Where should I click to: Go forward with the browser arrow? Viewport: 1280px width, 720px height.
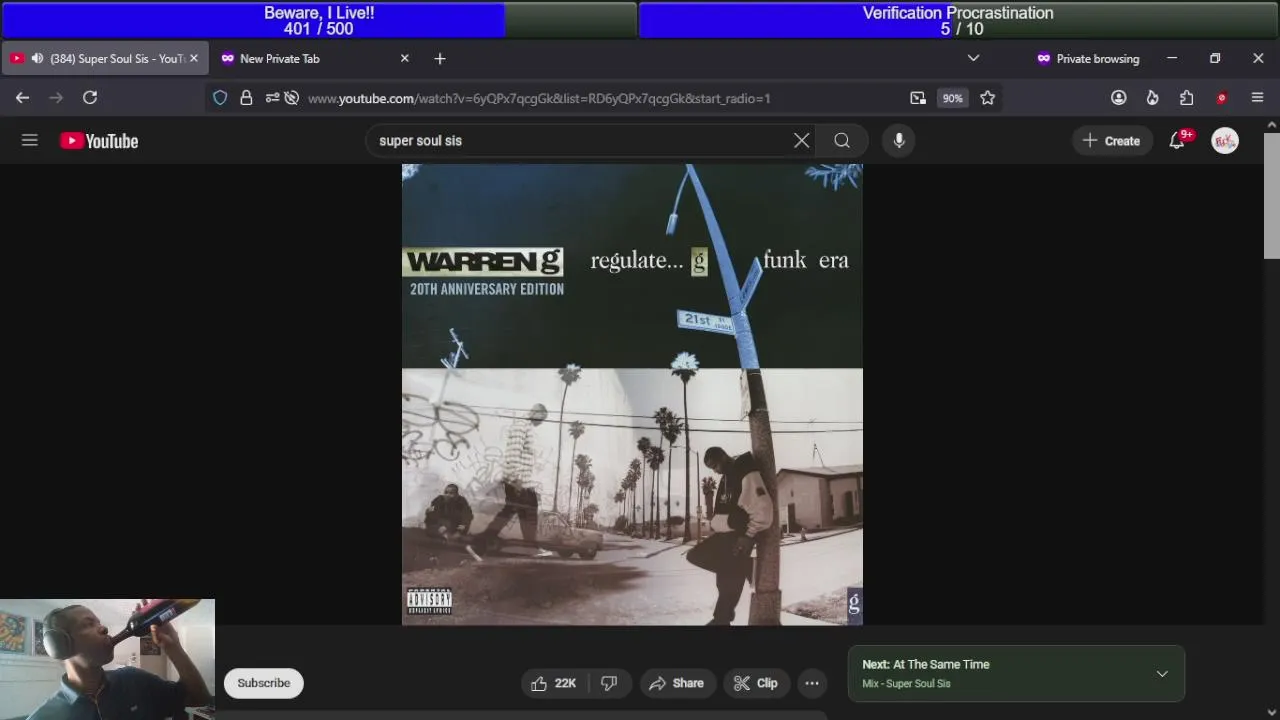point(56,98)
